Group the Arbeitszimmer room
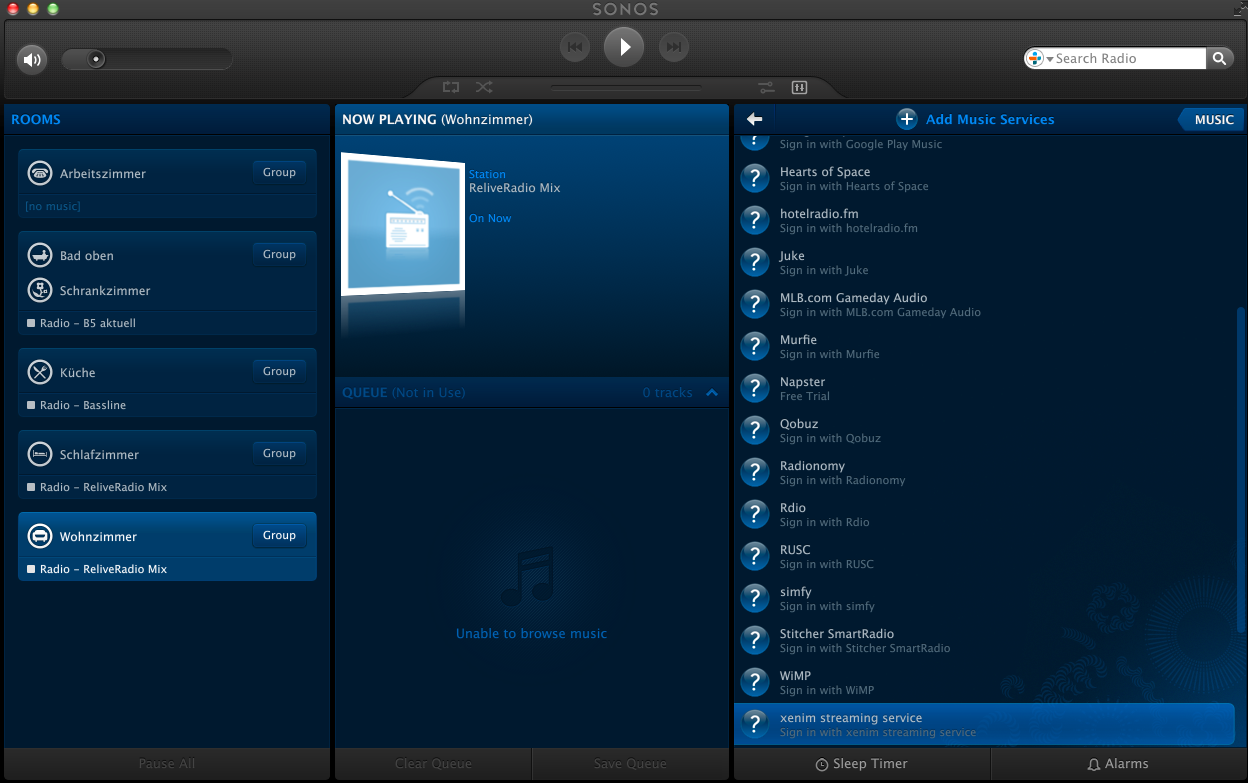Viewport: 1248px width, 783px height. 279,172
